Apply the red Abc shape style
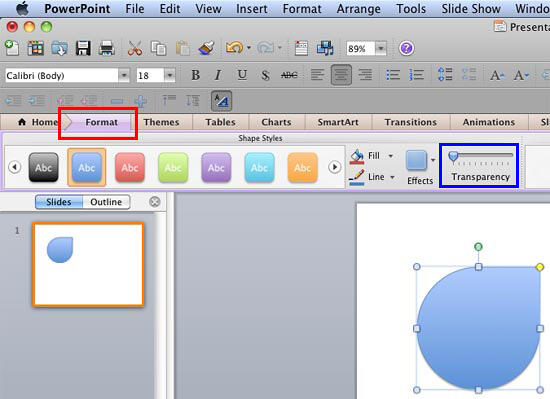The height and width of the screenshot is (399, 550). (x=130, y=168)
